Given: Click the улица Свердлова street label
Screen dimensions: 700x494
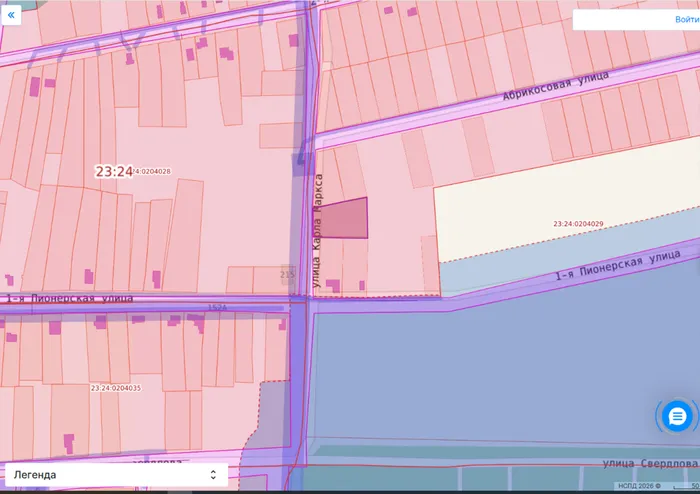Looking at the screenshot, I should click(650, 464).
